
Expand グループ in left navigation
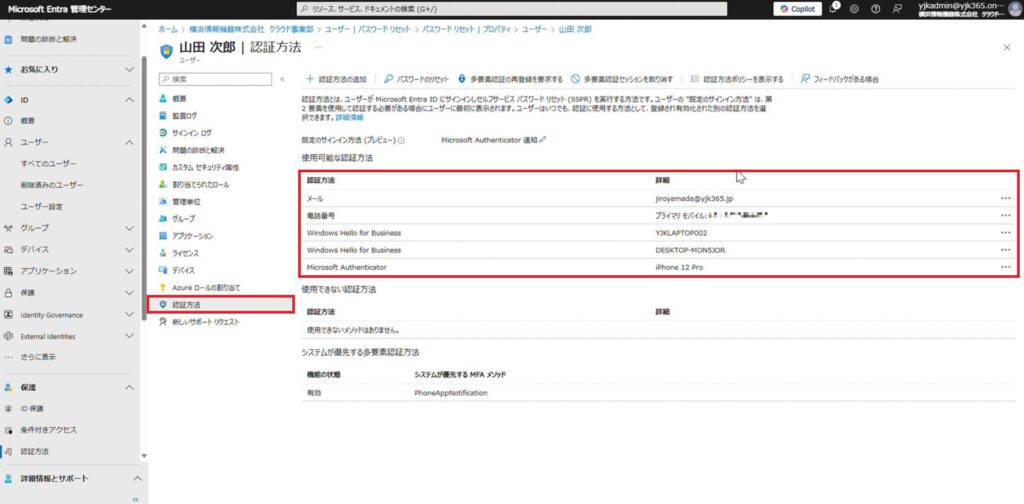coord(129,228)
